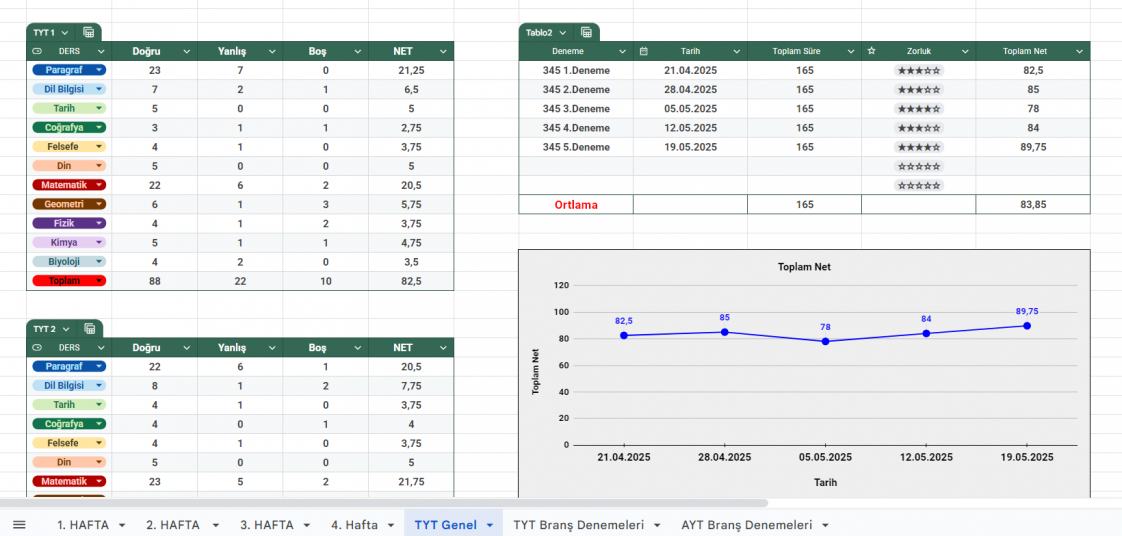This screenshot has width=1122, height=536.
Task: Open the Matematik chip dropdown in TYT 1
Action: [99, 185]
